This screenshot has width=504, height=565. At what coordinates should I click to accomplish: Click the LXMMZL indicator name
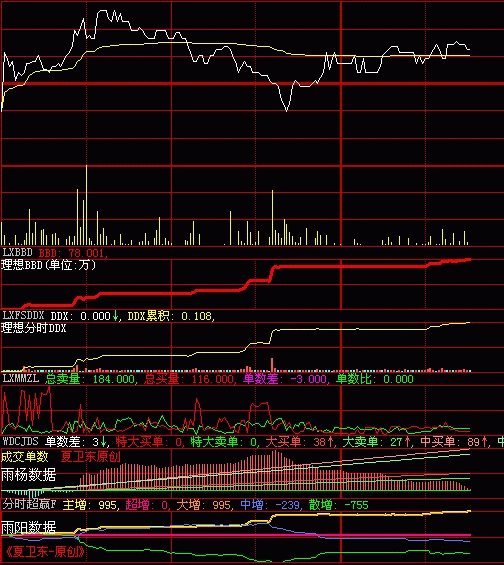[21, 378]
